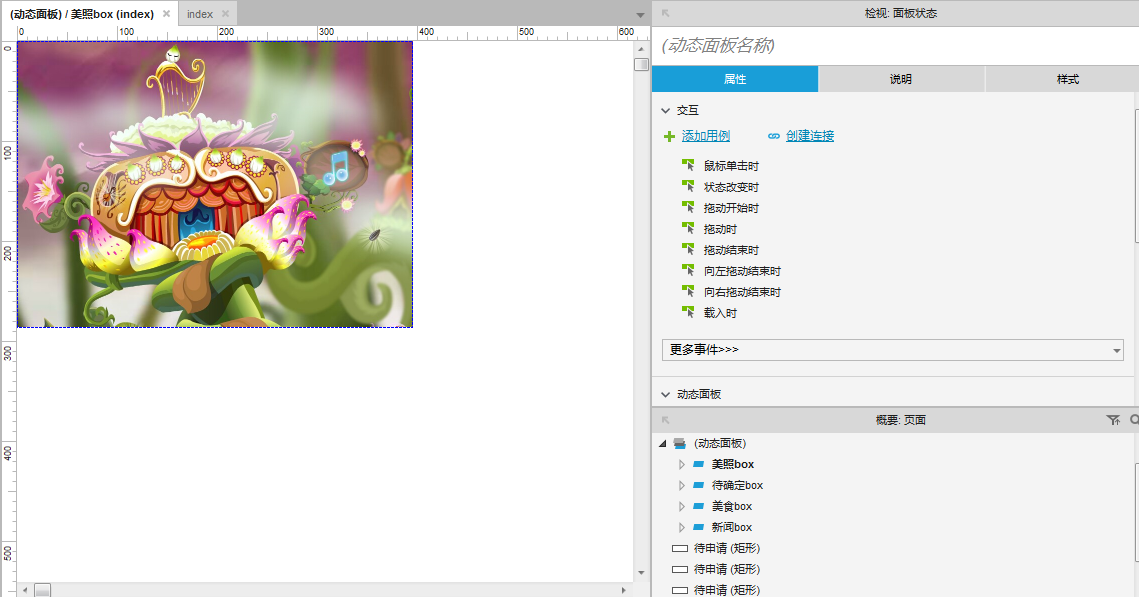The height and width of the screenshot is (597, 1139).
Task: Click the 美照box state icon
Action: [698, 464]
